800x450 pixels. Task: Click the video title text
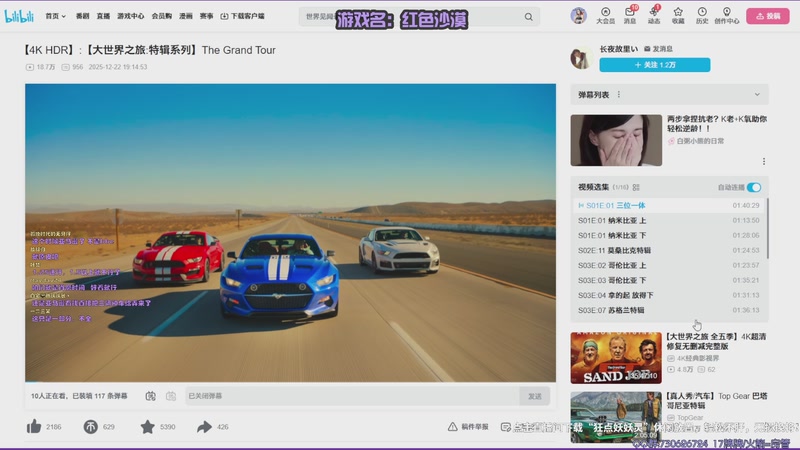tap(148, 50)
